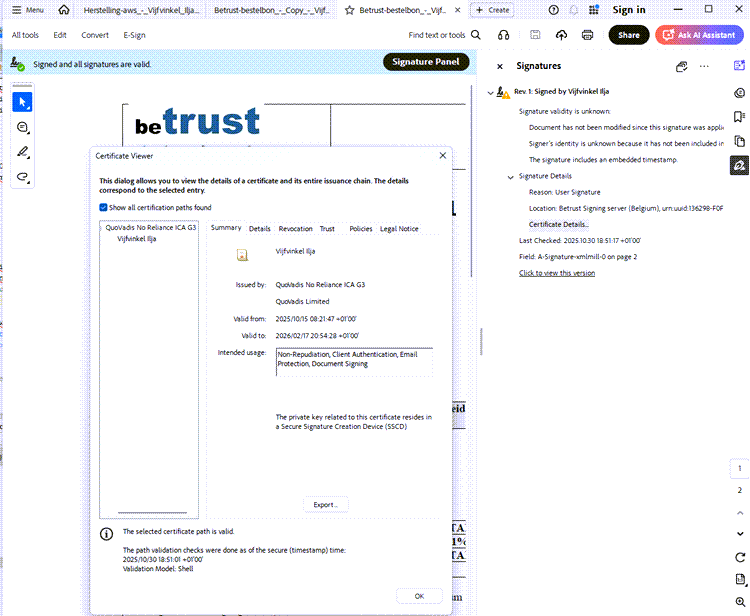750x616 pixels.
Task: Click the document properties page icon
Action: coord(739,579)
